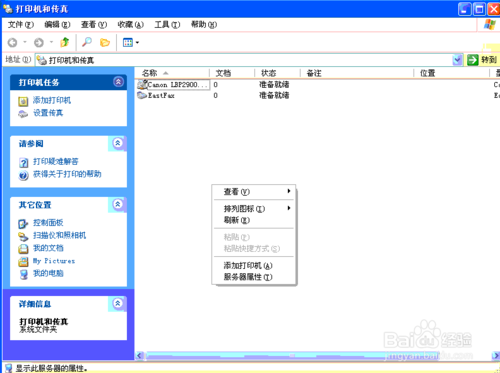Click the 我的电脑 computer icon
The width and height of the screenshot is (500, 373).
[23, 274]
